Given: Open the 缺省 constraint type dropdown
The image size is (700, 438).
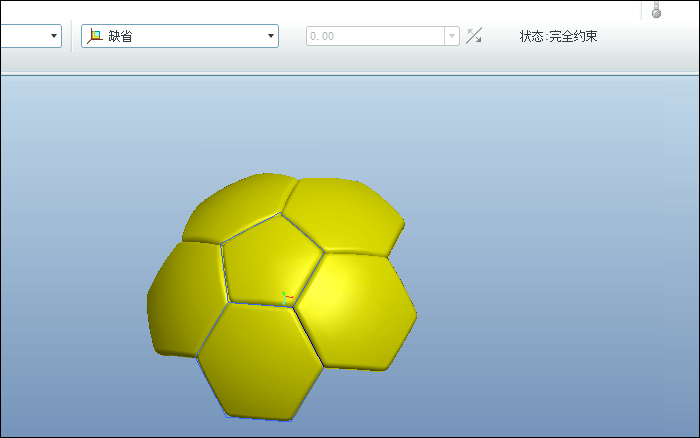Looking at the screenshot, I should point(180,36).
